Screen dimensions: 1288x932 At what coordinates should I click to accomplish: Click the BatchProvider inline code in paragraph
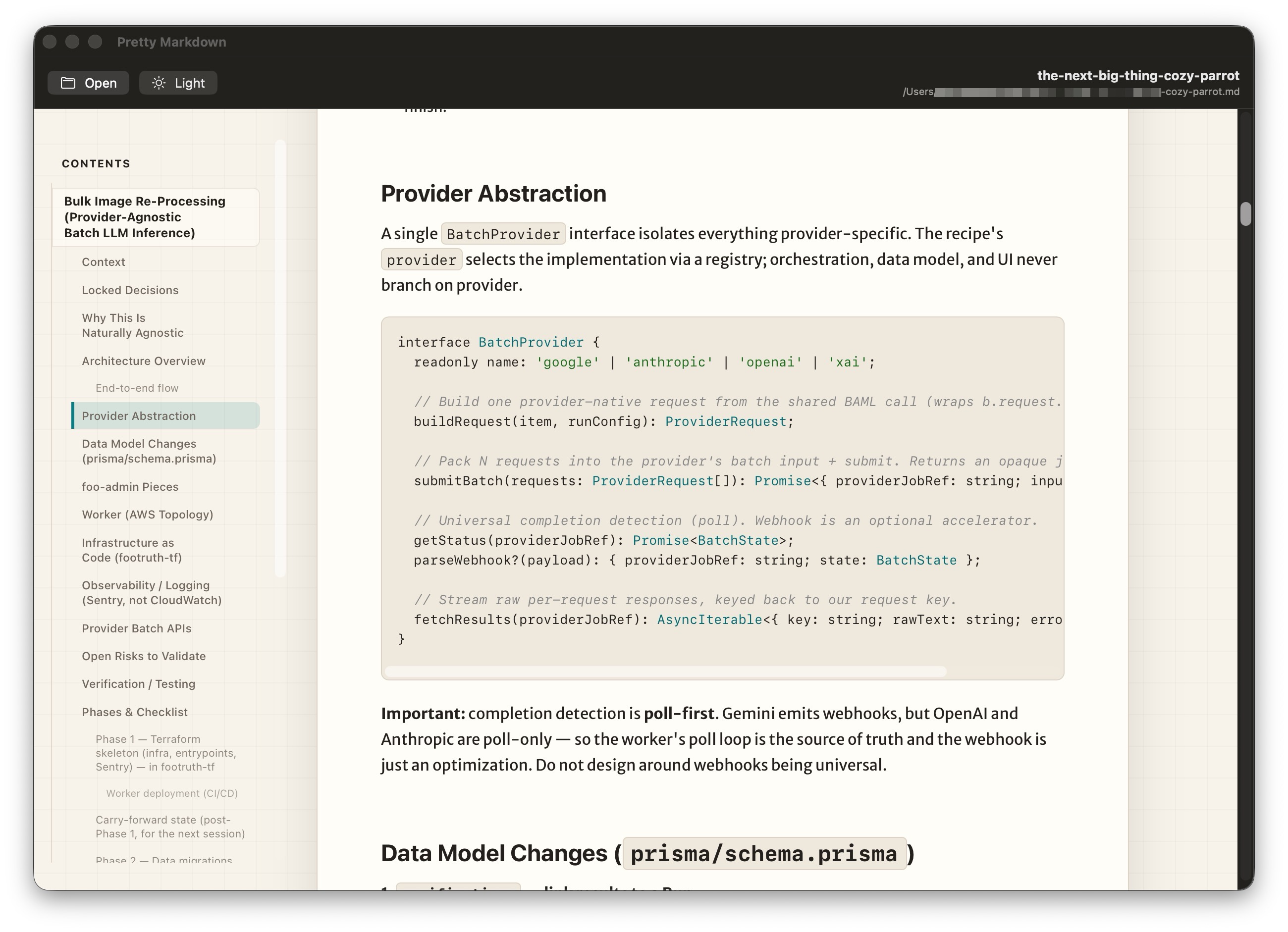coord(503,234)
